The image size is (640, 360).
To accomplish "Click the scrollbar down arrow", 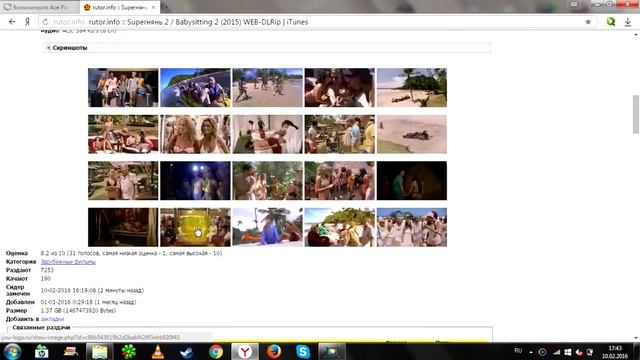I will point(636,338).
